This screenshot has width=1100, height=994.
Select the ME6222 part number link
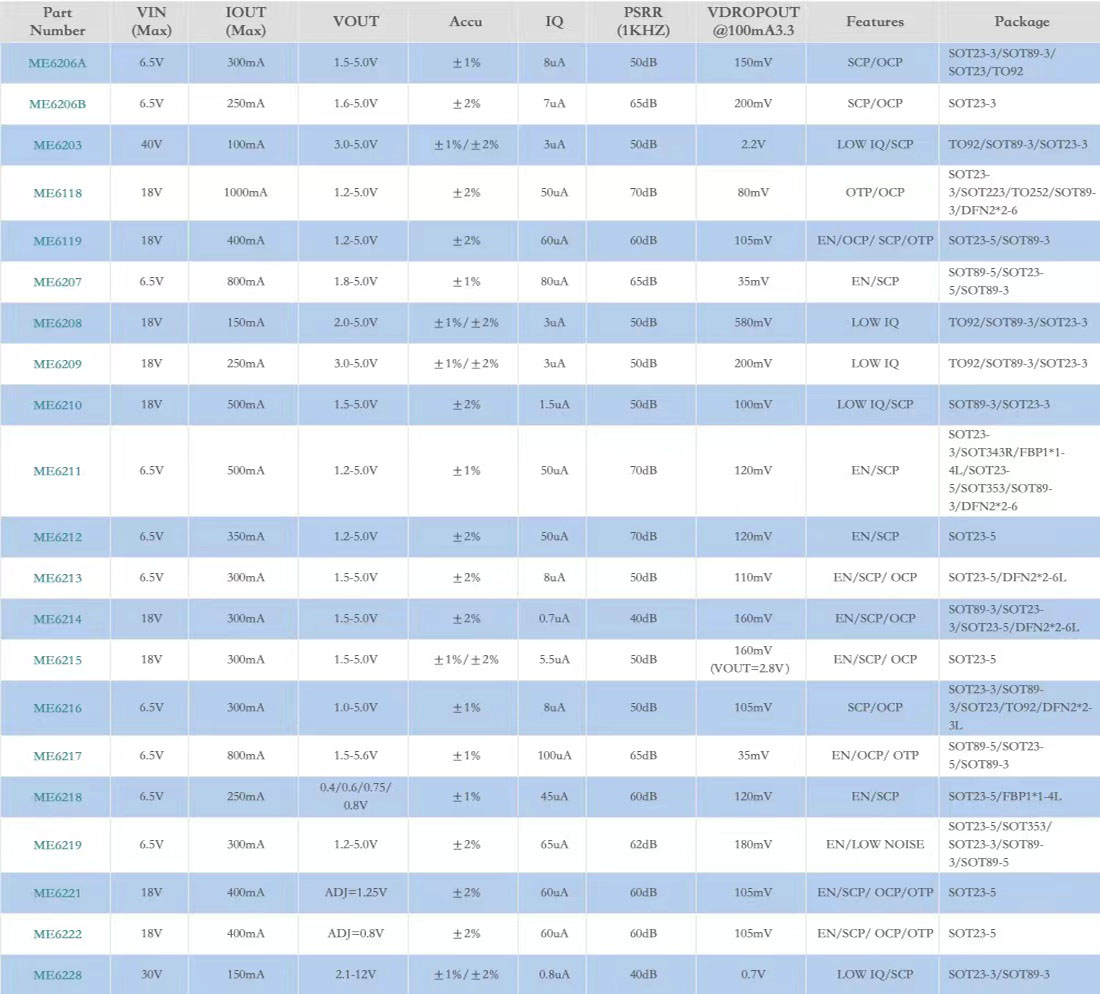57,934
